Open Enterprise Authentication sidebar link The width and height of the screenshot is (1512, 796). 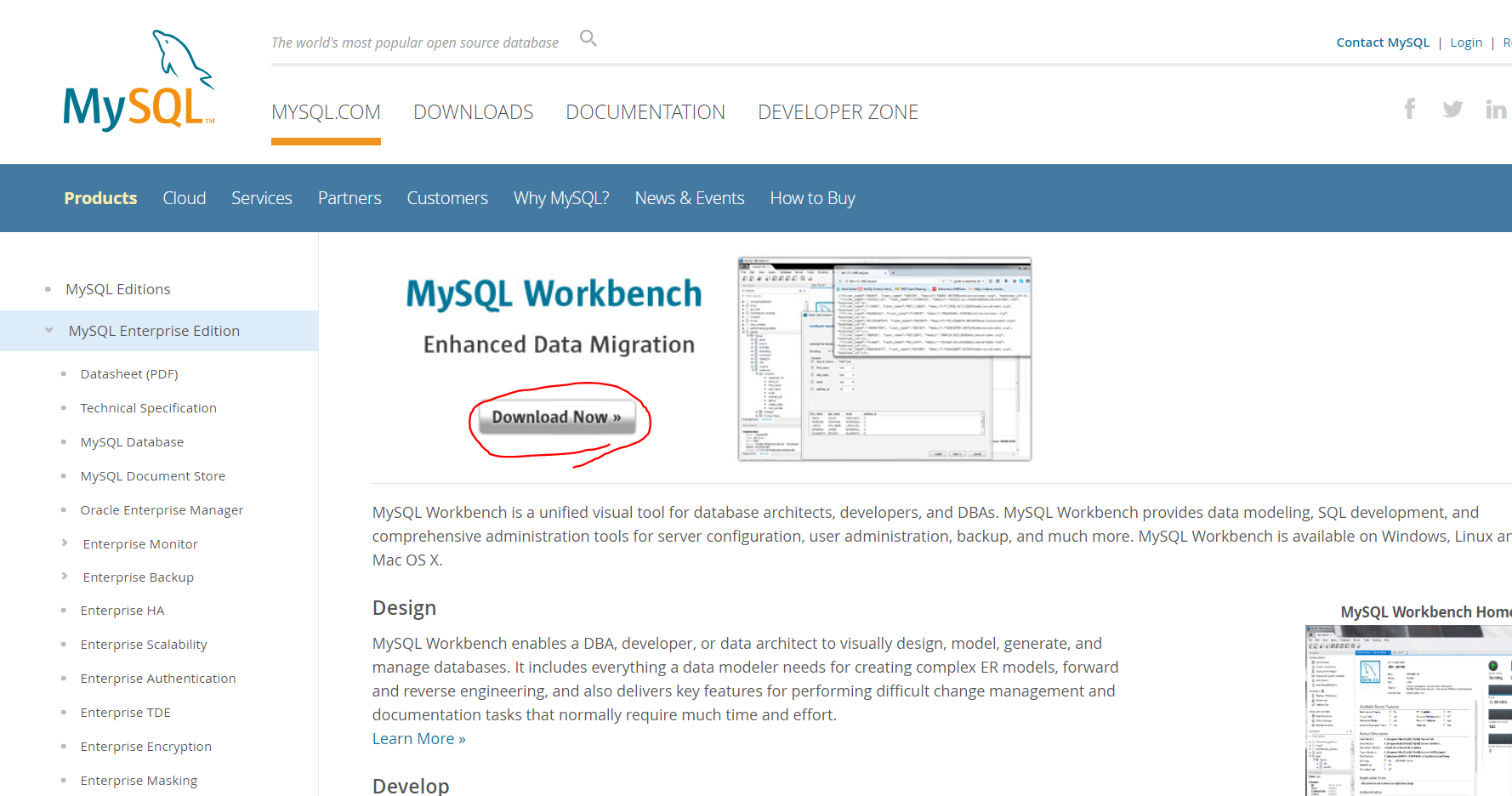(158, 679)
